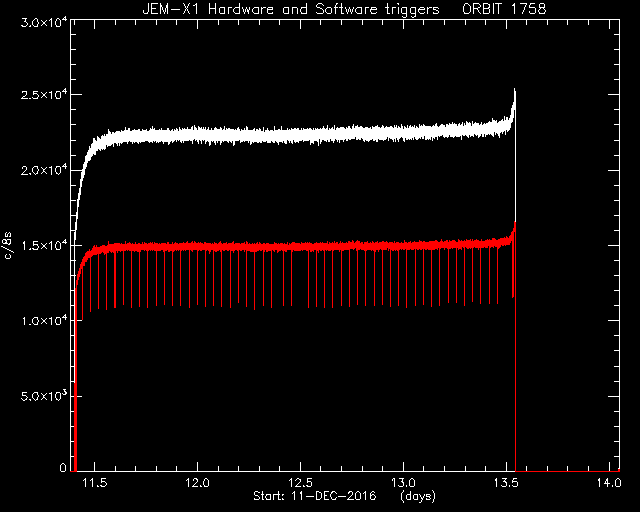Viewport: 640px width, 512px height.
Task: Click the x-axis label 'Start: 11-DEC-2016'
Action: (x=315, y=496)
